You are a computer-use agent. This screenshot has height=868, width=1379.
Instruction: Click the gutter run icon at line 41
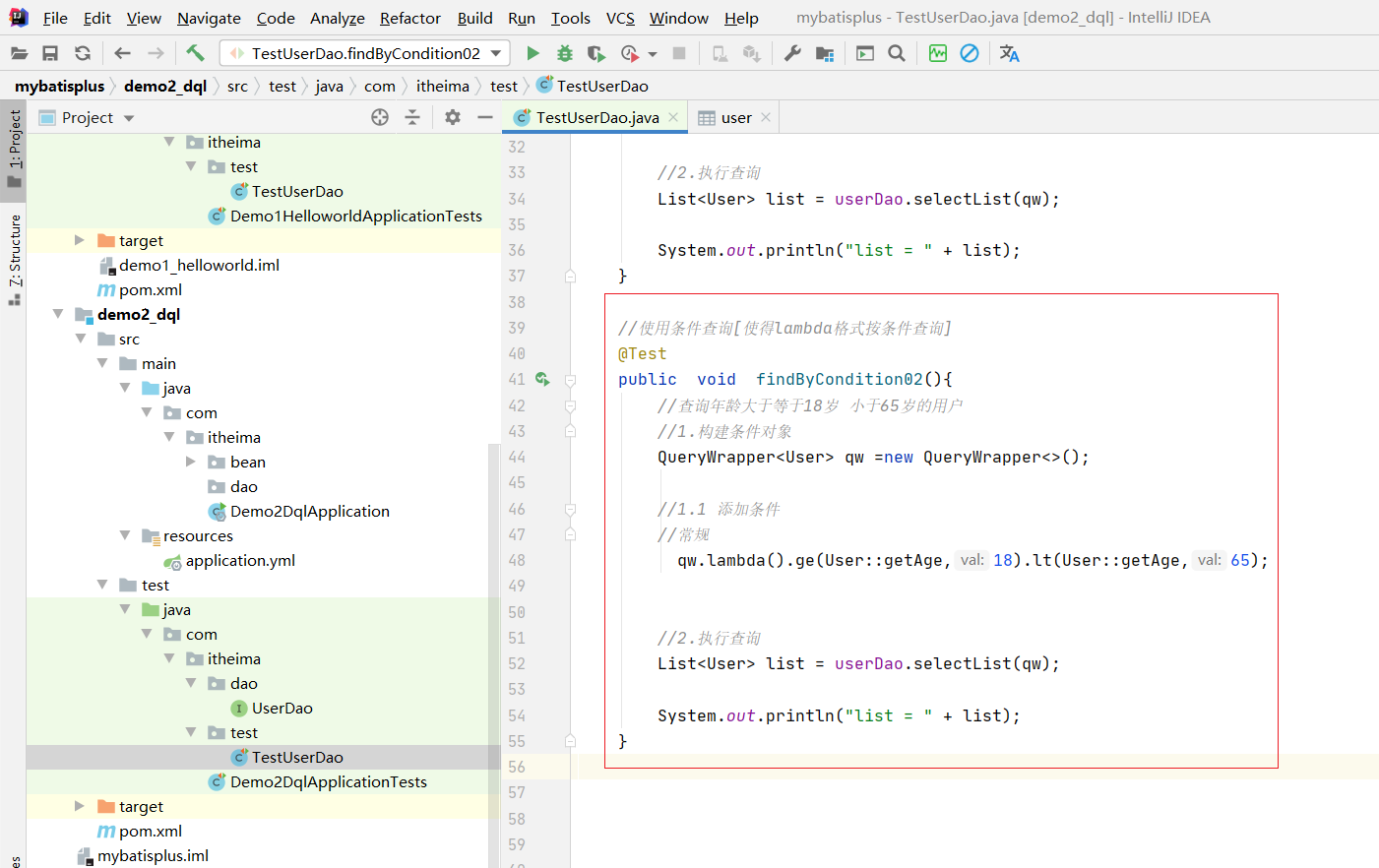pyautogui.click(x=542, y=379)
